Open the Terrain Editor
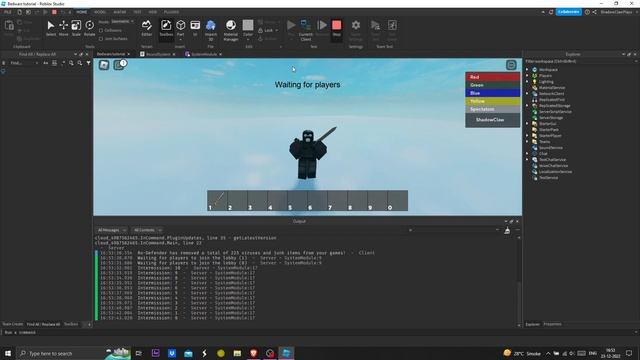Viewport: 640px width, 360px height. click(147, 28)
